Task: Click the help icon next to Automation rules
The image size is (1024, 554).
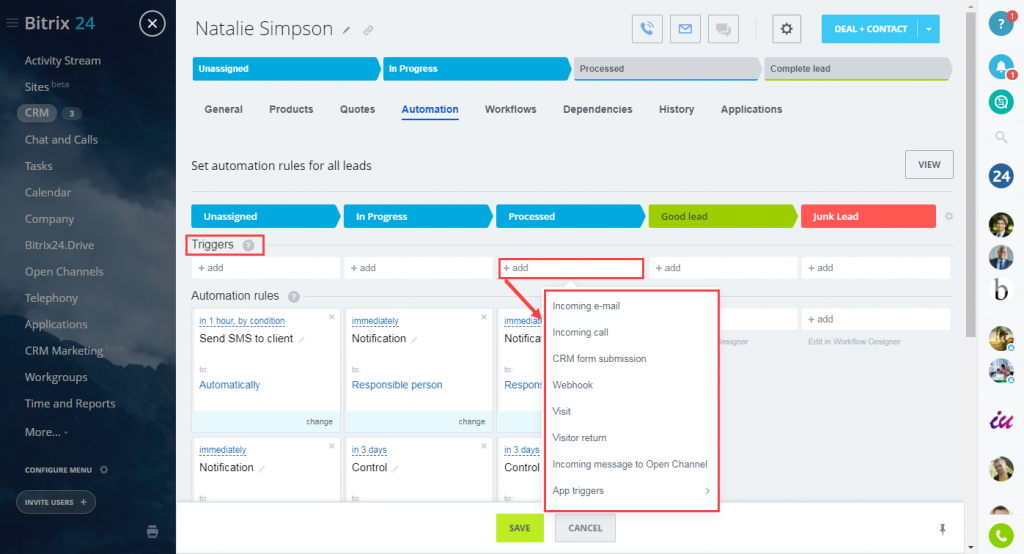Action: pyautogui.click(x=294, y=297)
